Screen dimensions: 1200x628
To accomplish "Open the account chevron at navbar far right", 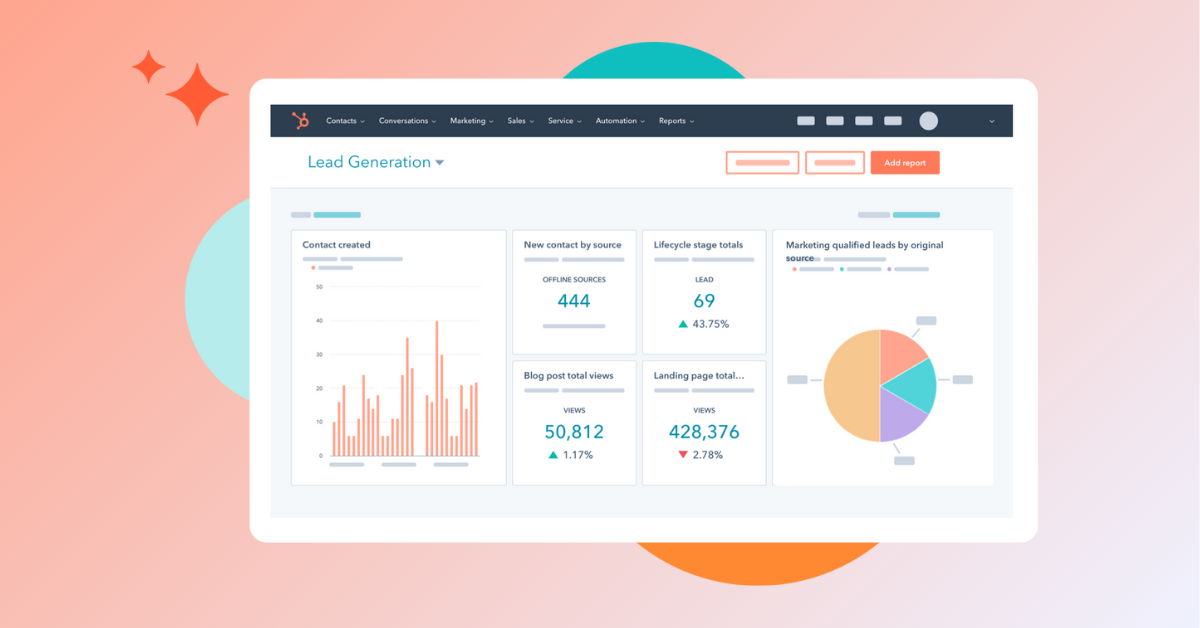I will point(991,122).
